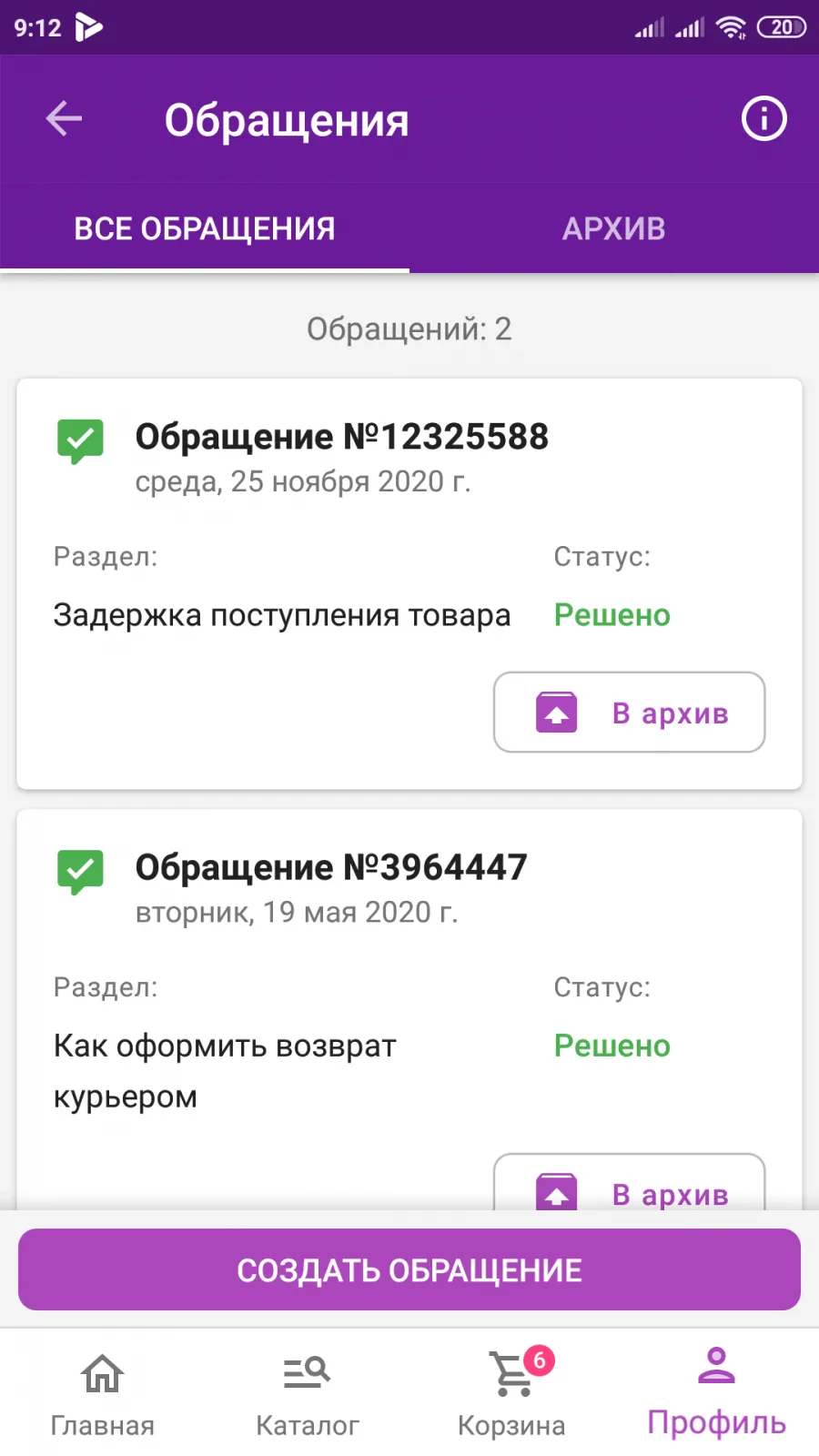Archive request №3964447 with В архив
819x1456 pixels.
(x=629, y=1183)
